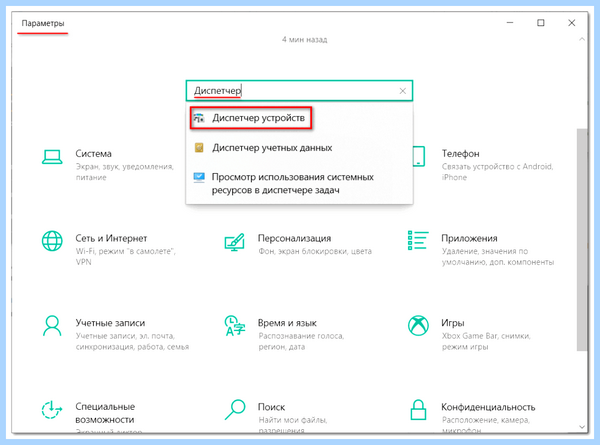Screen dimensions: 600x445
Task: Open the Поиск category label
Action: tap(271, 407)
